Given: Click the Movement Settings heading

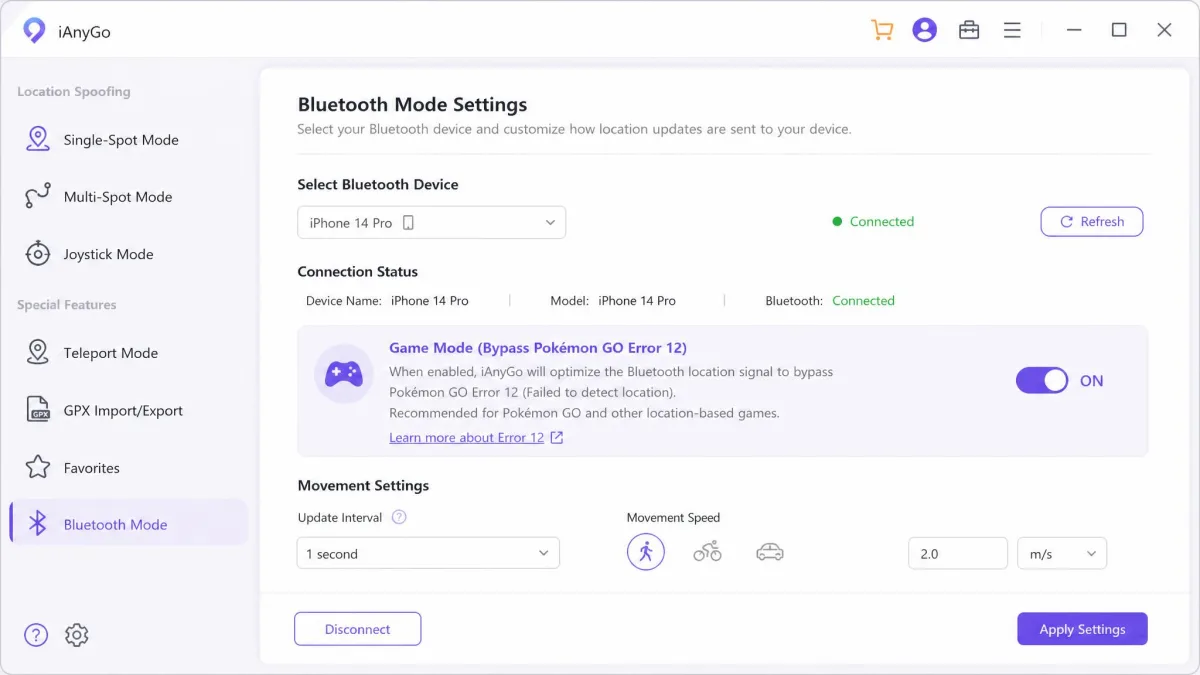Looking at the screenshot, I should 363,485.
